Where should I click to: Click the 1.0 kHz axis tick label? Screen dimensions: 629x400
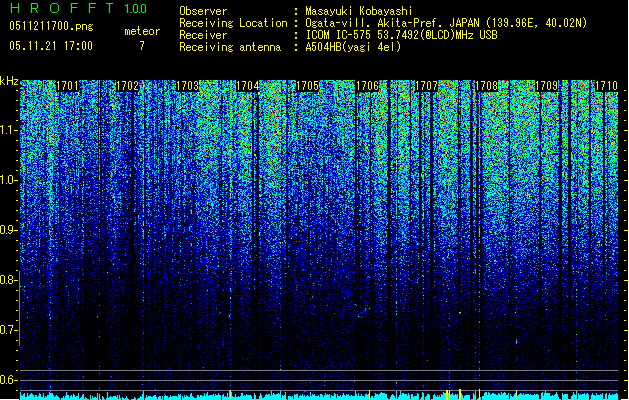9,181
